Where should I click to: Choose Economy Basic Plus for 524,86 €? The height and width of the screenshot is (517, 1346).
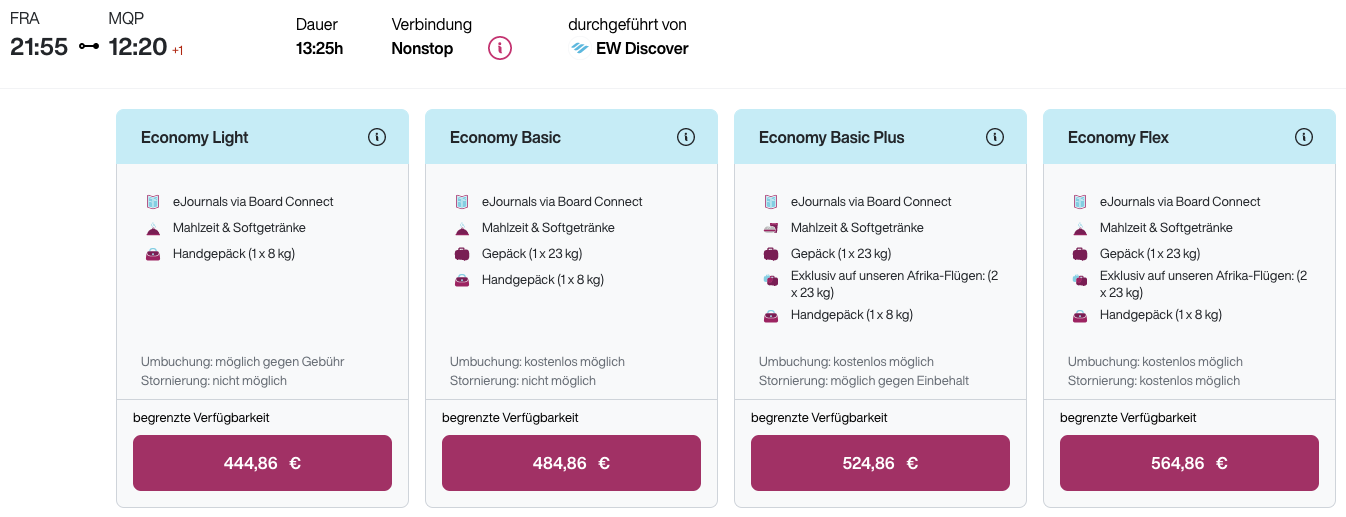click(880, 463)
